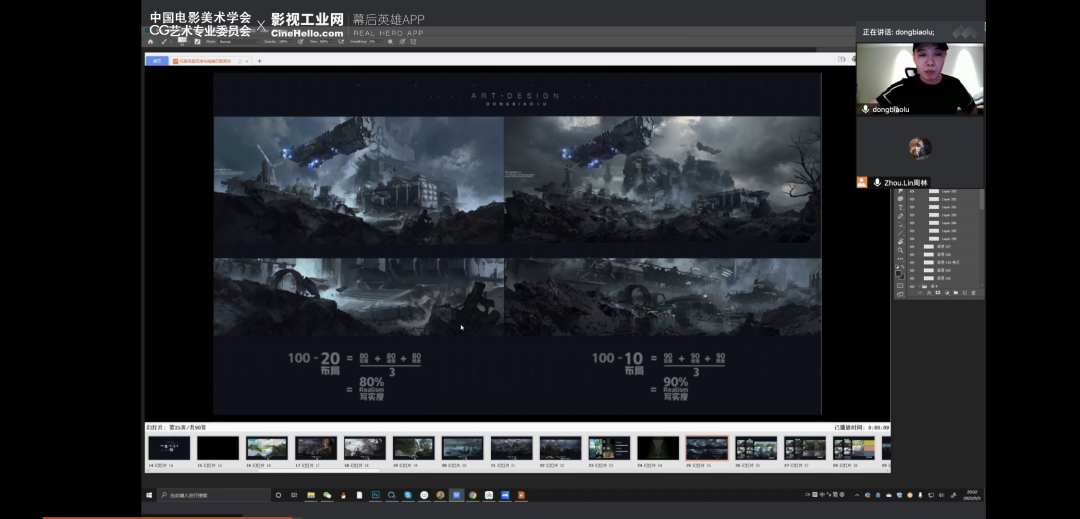Collapse the group folder in layers panel

coord(920,286)
